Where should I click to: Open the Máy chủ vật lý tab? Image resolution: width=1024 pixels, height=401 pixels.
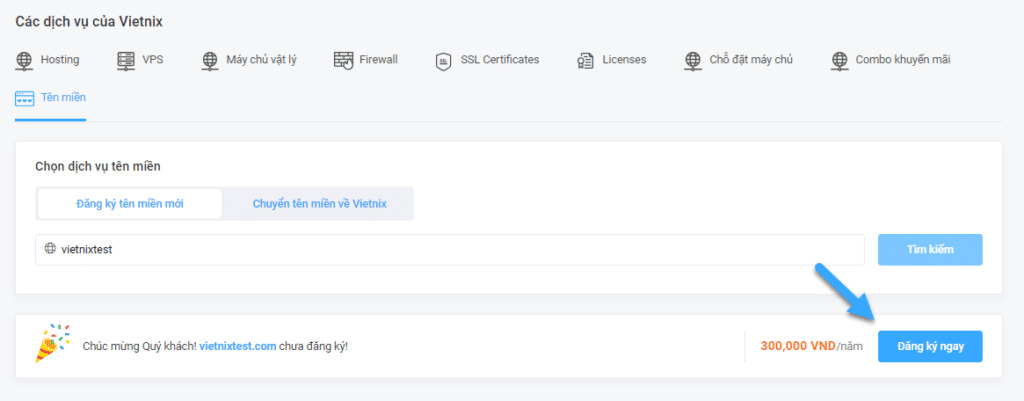[x=249, y=60]
